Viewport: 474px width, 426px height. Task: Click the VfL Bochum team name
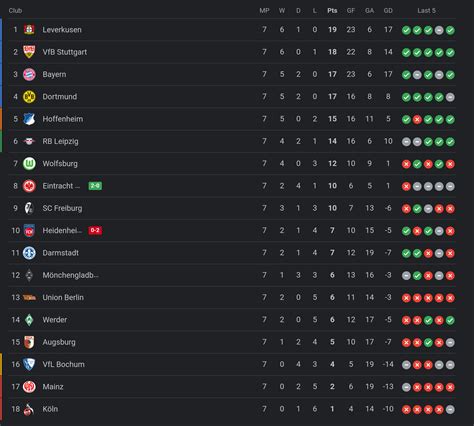click(63, 364)
